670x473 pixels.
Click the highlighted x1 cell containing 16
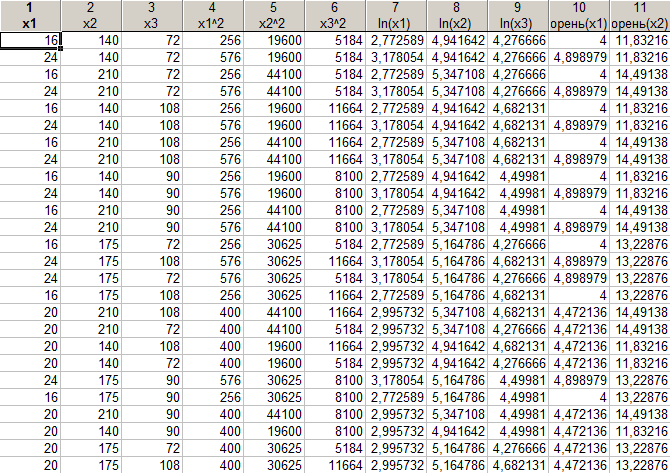pos(30,40)
